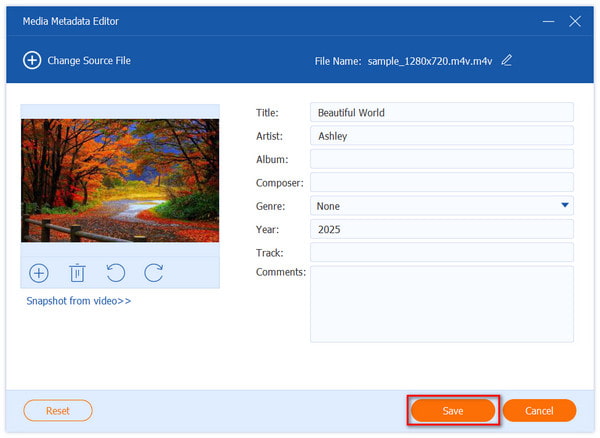Delete cover image with trash icon
The height and width of the screenshot is (438, 600).
click(77, 272)
